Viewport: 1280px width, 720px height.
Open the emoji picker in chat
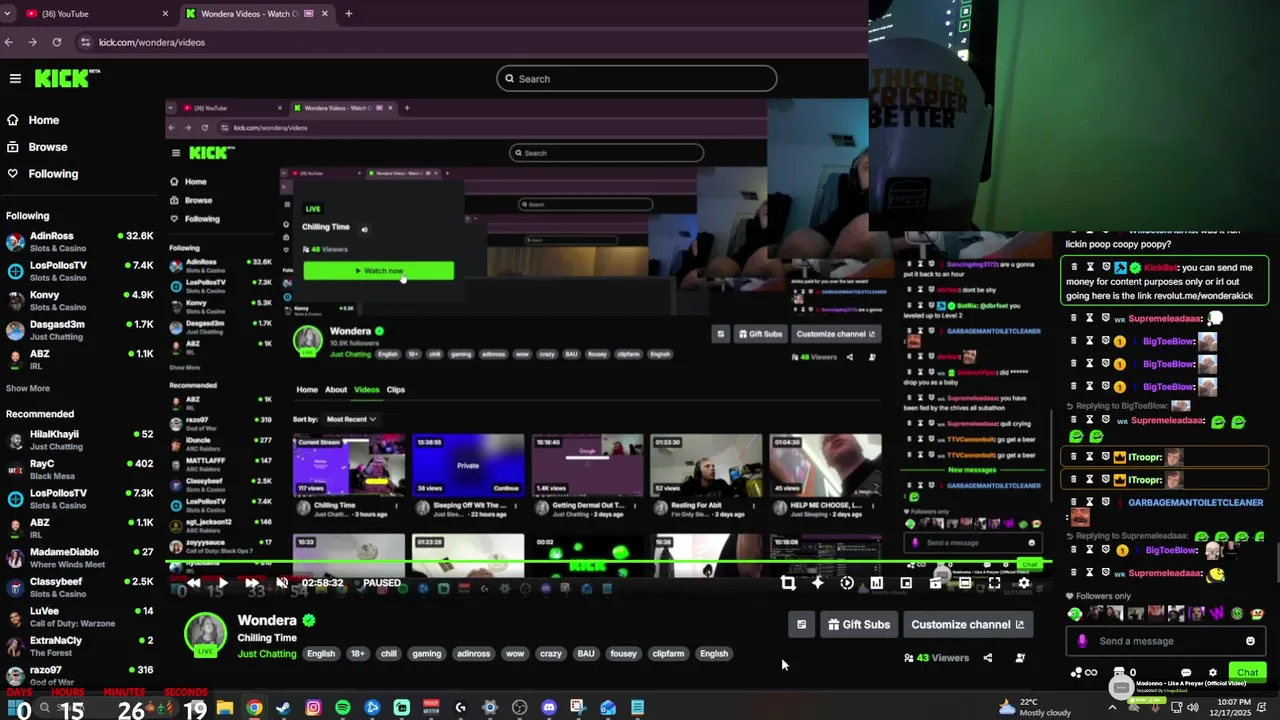click(1250, 641)
